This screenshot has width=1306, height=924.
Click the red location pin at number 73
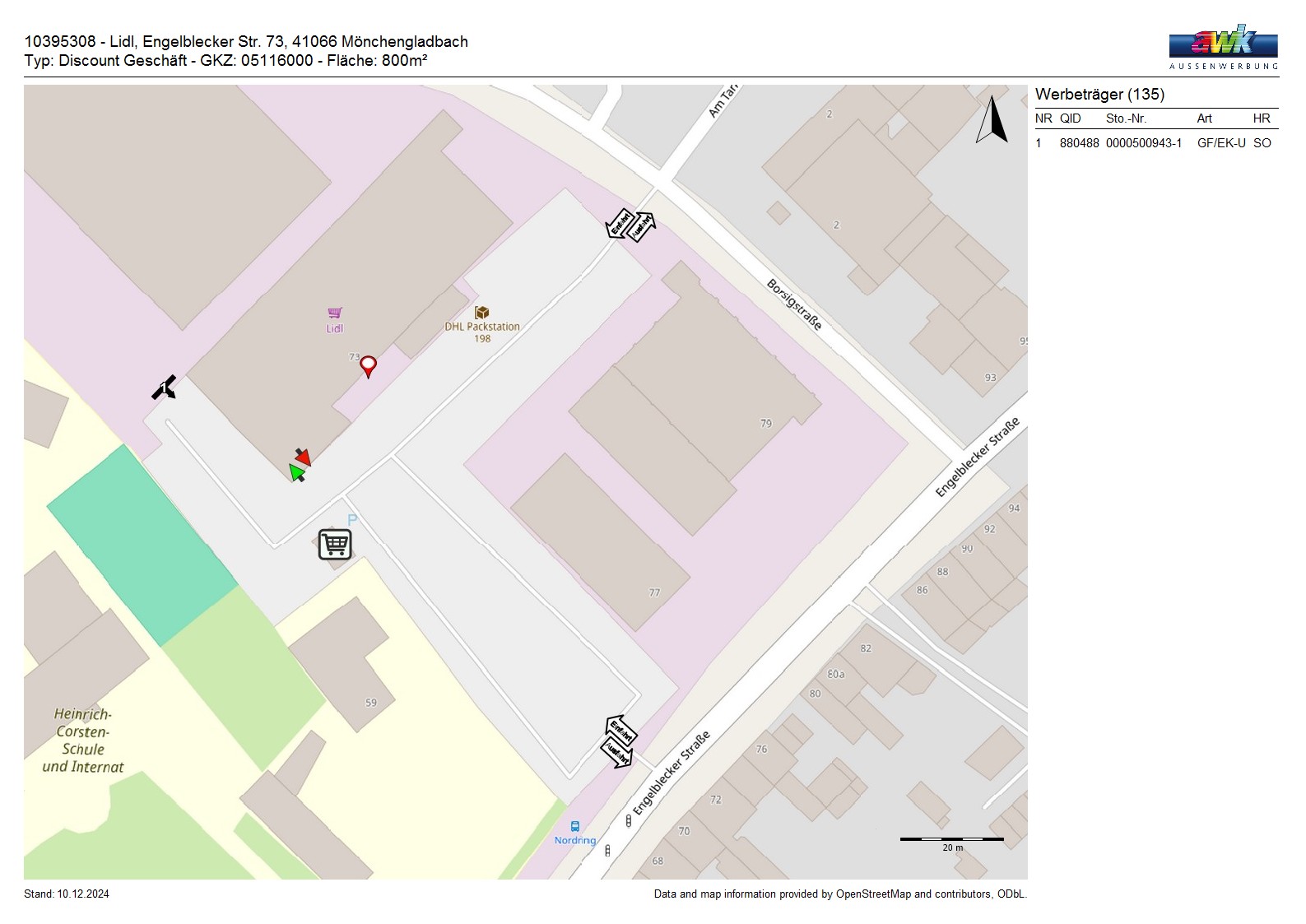tap(369, 364)
